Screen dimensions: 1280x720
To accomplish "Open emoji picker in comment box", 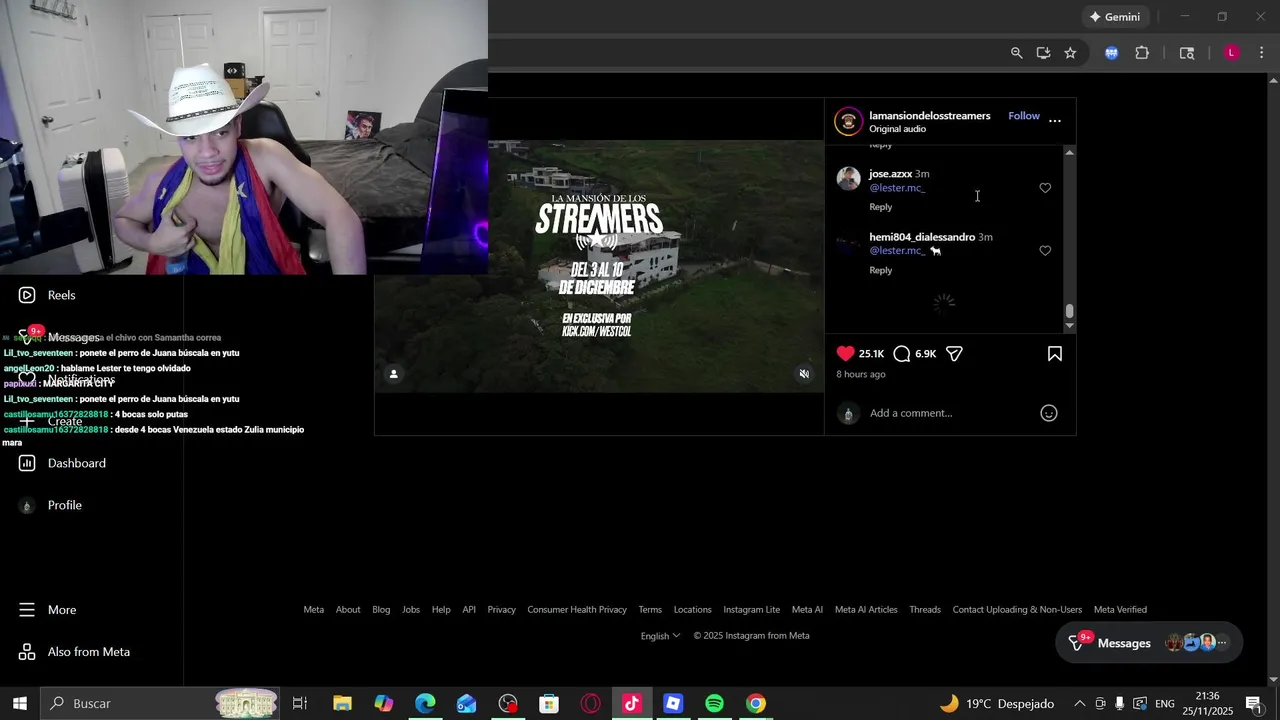I will pos(1049,413).
